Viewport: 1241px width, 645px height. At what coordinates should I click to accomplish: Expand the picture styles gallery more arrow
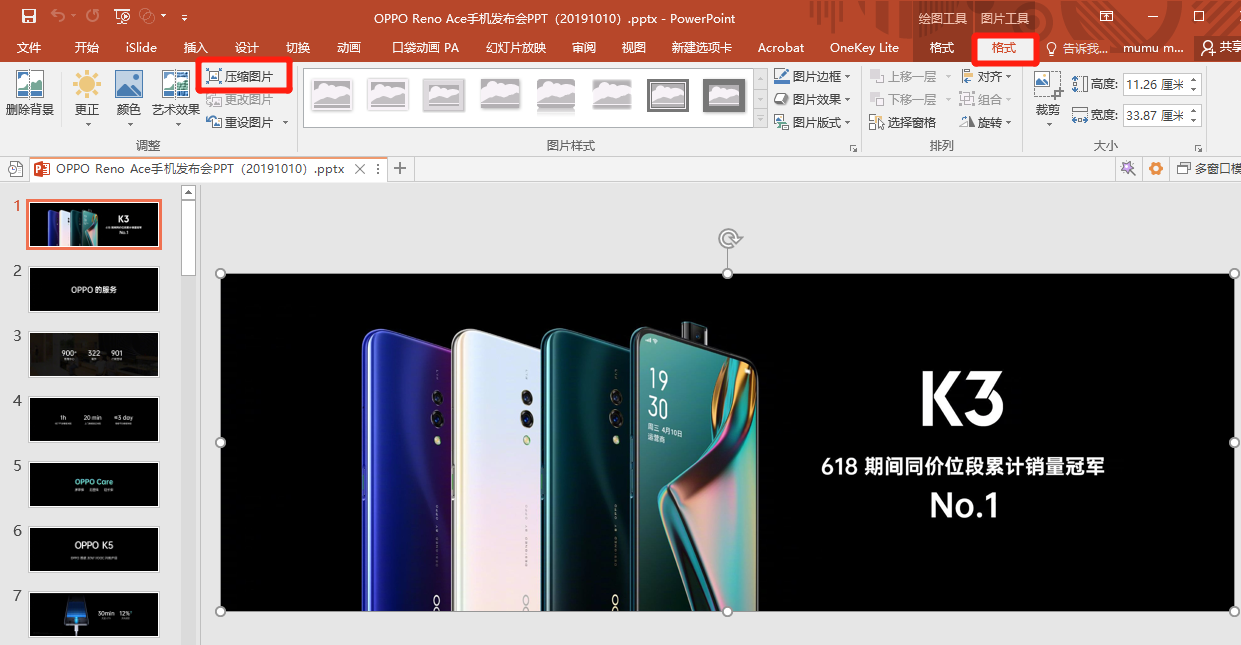(759, 120)
